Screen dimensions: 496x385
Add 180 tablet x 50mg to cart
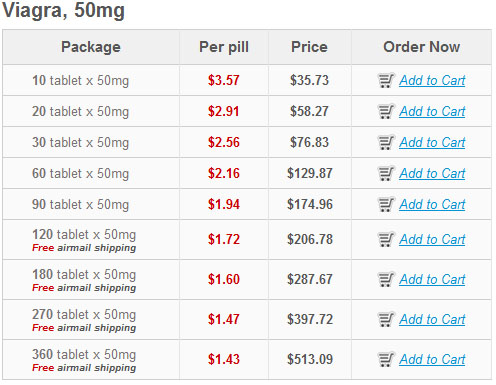(432, 279)
